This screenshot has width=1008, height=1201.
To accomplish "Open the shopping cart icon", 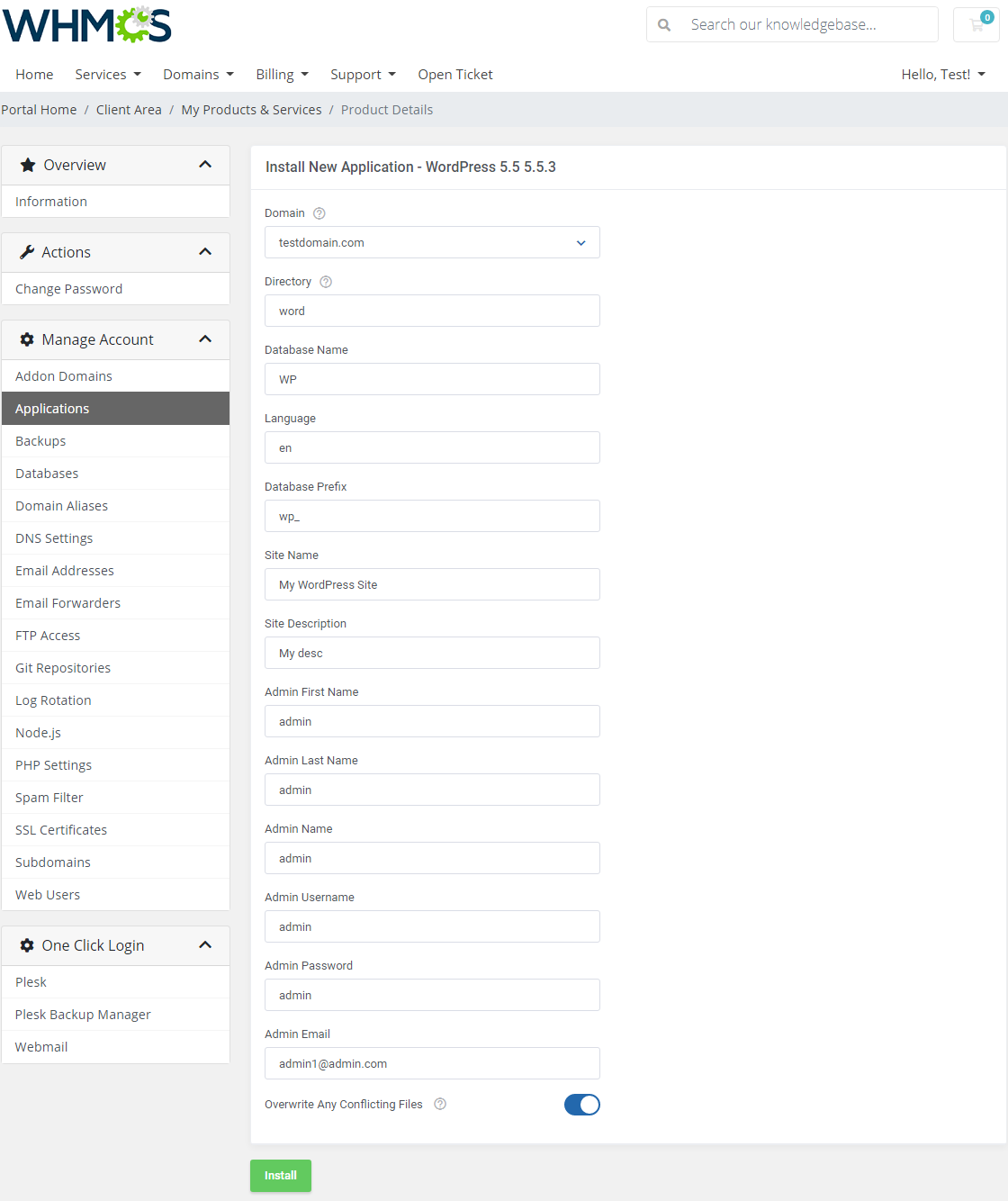I will point(976,24).
